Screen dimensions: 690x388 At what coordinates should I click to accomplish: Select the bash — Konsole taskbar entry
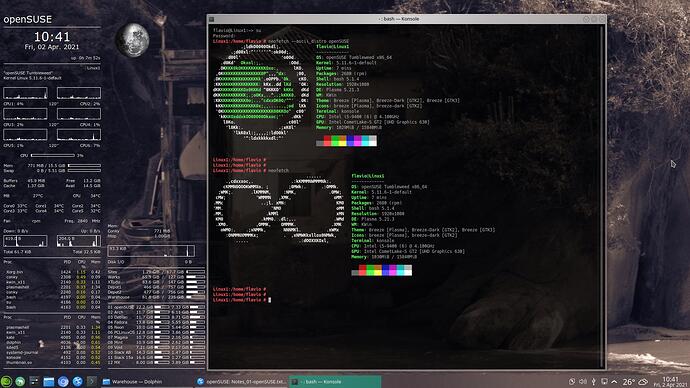tap(335, 381)
